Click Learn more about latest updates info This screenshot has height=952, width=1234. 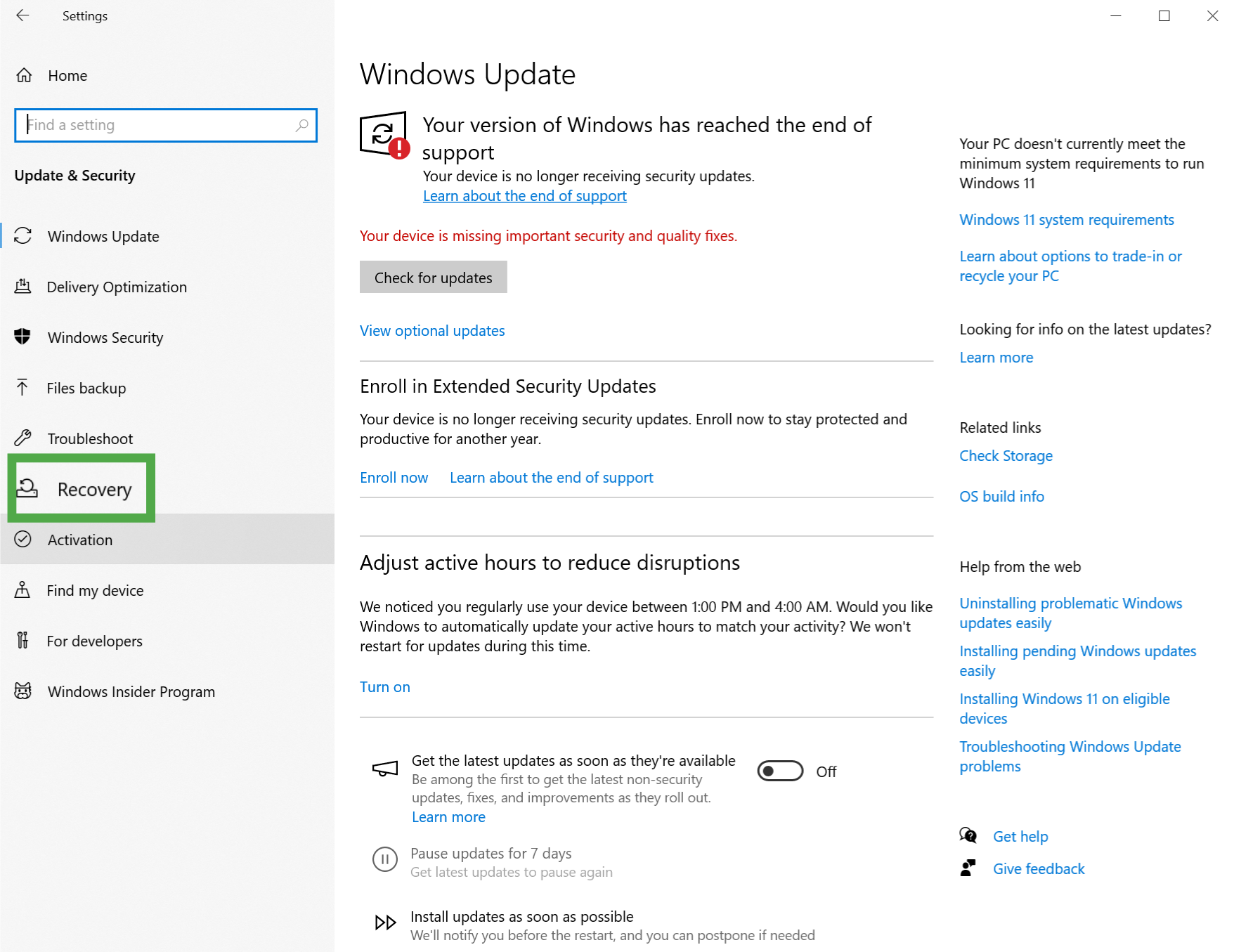pos(996,358)
